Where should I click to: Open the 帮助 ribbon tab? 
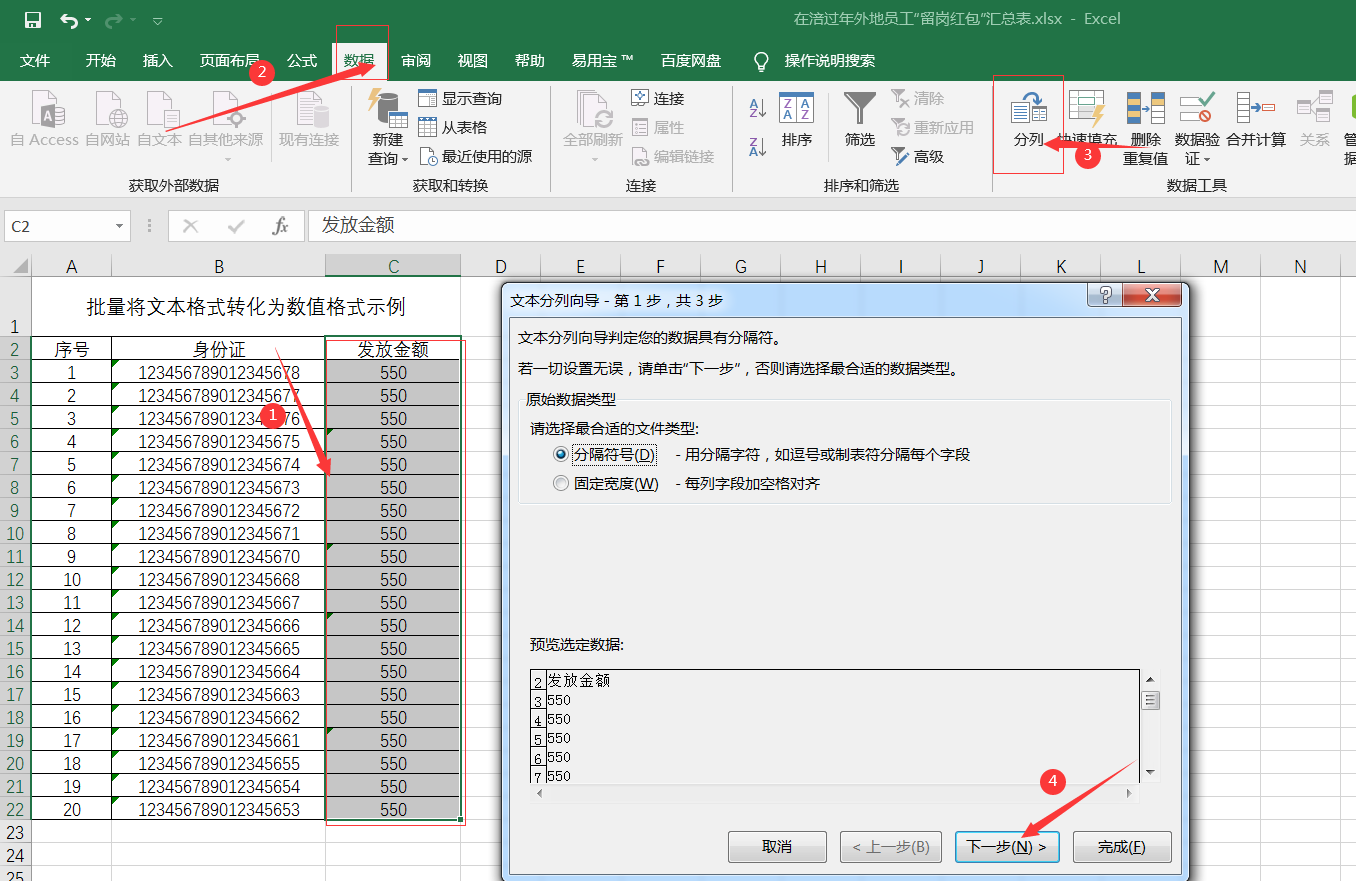click(530, 61)
